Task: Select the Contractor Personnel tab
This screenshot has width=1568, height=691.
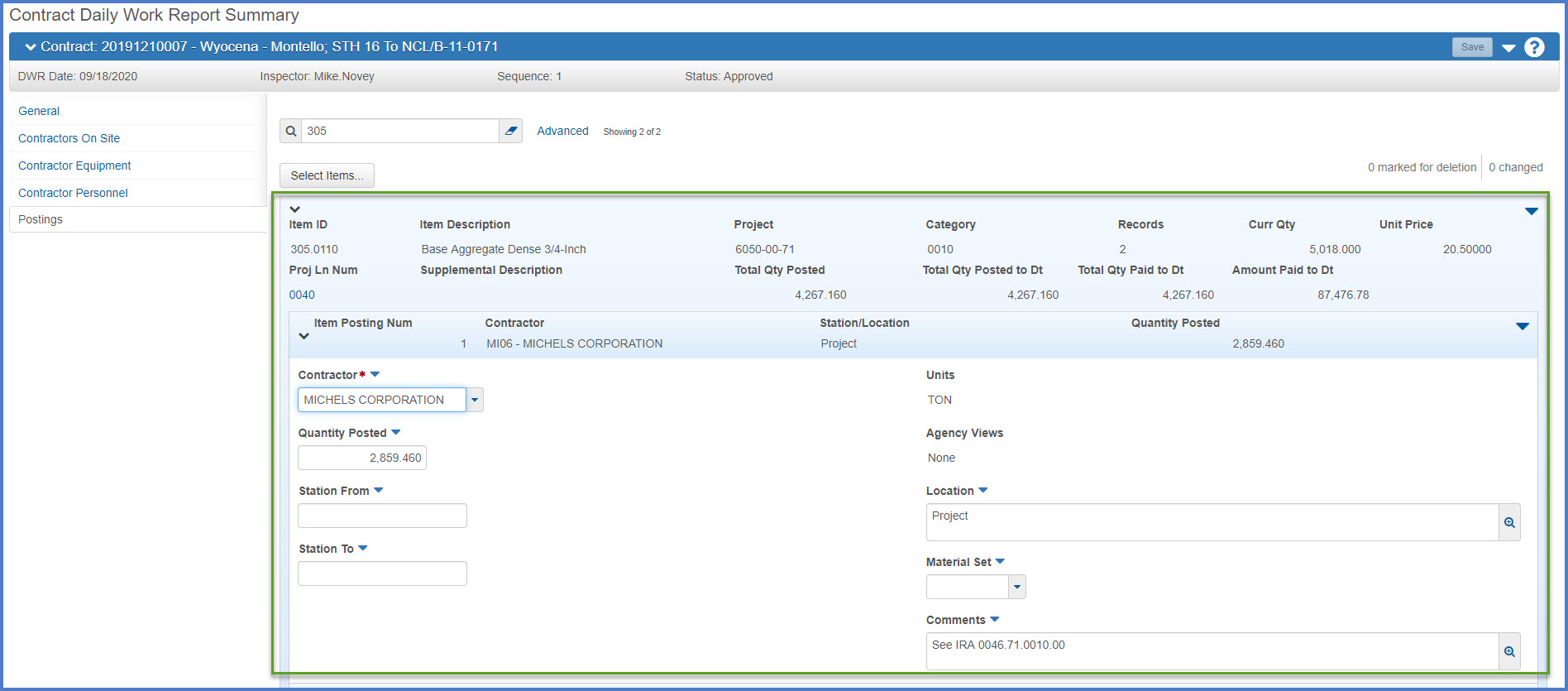Action: tap(73, 193)
